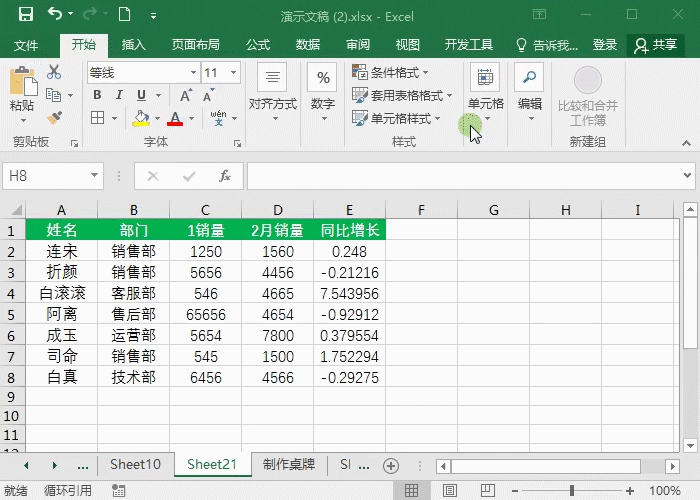The width and height of the screenshot is (700, 500).
Task: Click the 登录 sign-in button
Action: point(604,45)
